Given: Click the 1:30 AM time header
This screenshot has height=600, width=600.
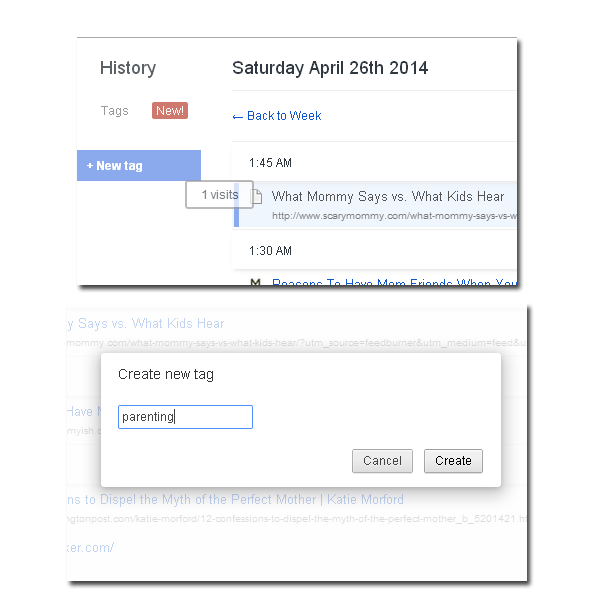Looking at the screenshot, I should (x=271, y=250).
